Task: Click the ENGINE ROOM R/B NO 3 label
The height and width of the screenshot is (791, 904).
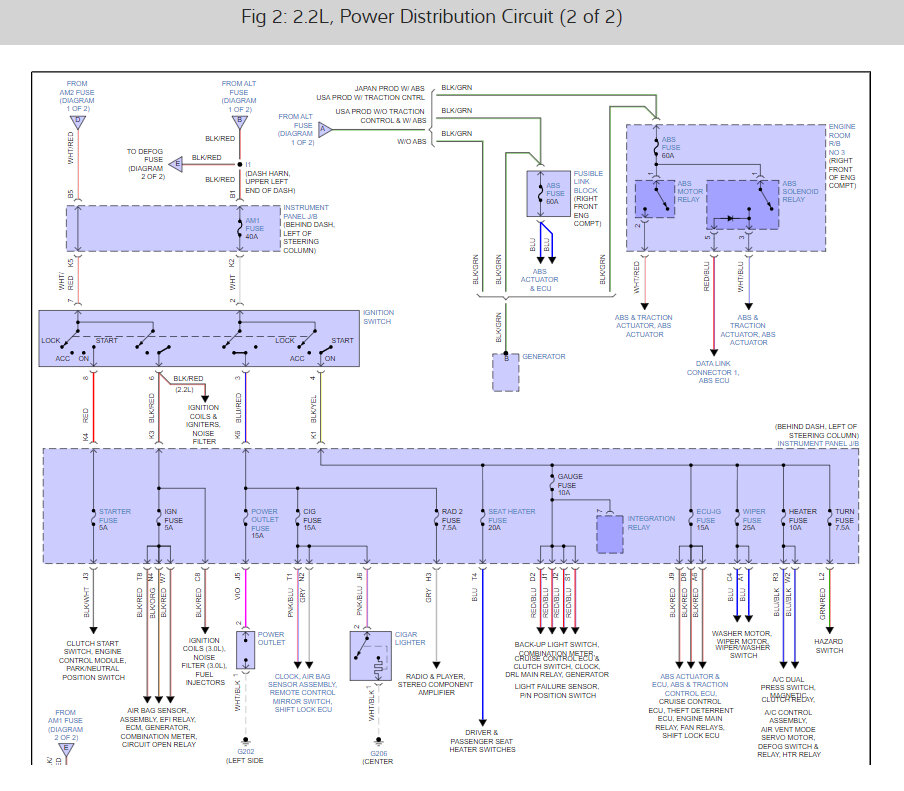Action: 841,140
